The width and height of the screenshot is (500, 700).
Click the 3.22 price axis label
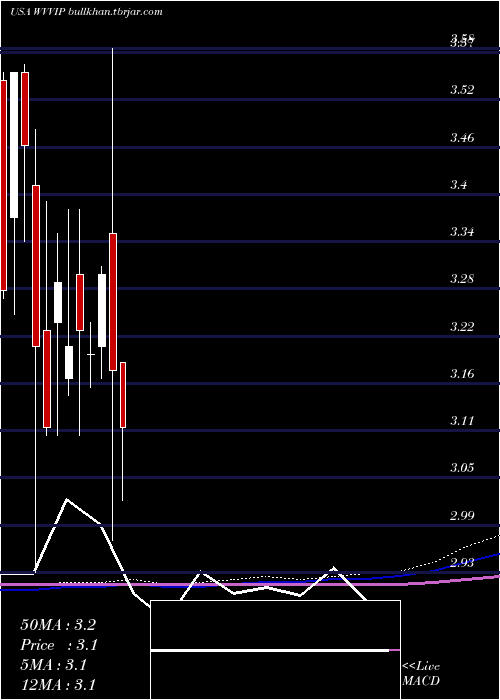tap(462, 326)
